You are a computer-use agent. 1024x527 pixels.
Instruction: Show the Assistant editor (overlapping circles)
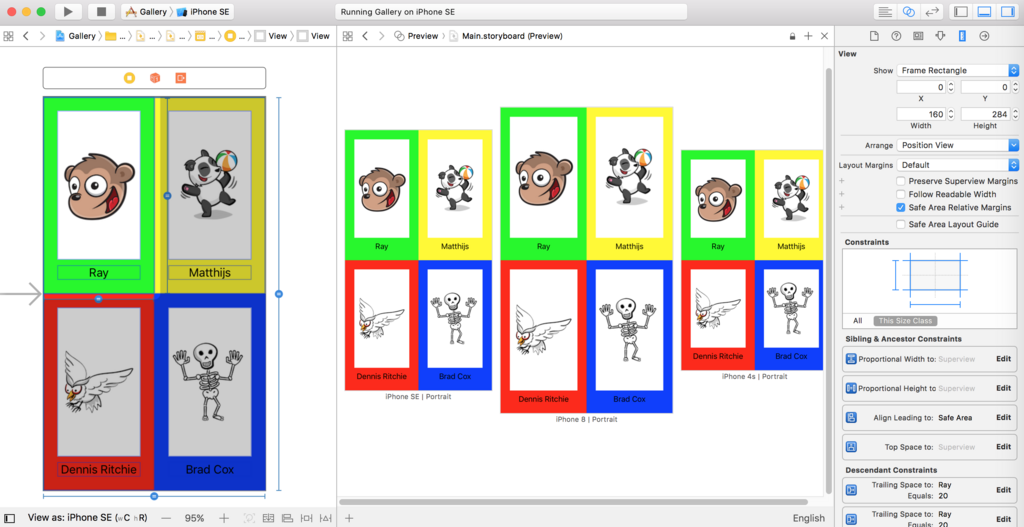pyautogui.click(x=908, y=12)
